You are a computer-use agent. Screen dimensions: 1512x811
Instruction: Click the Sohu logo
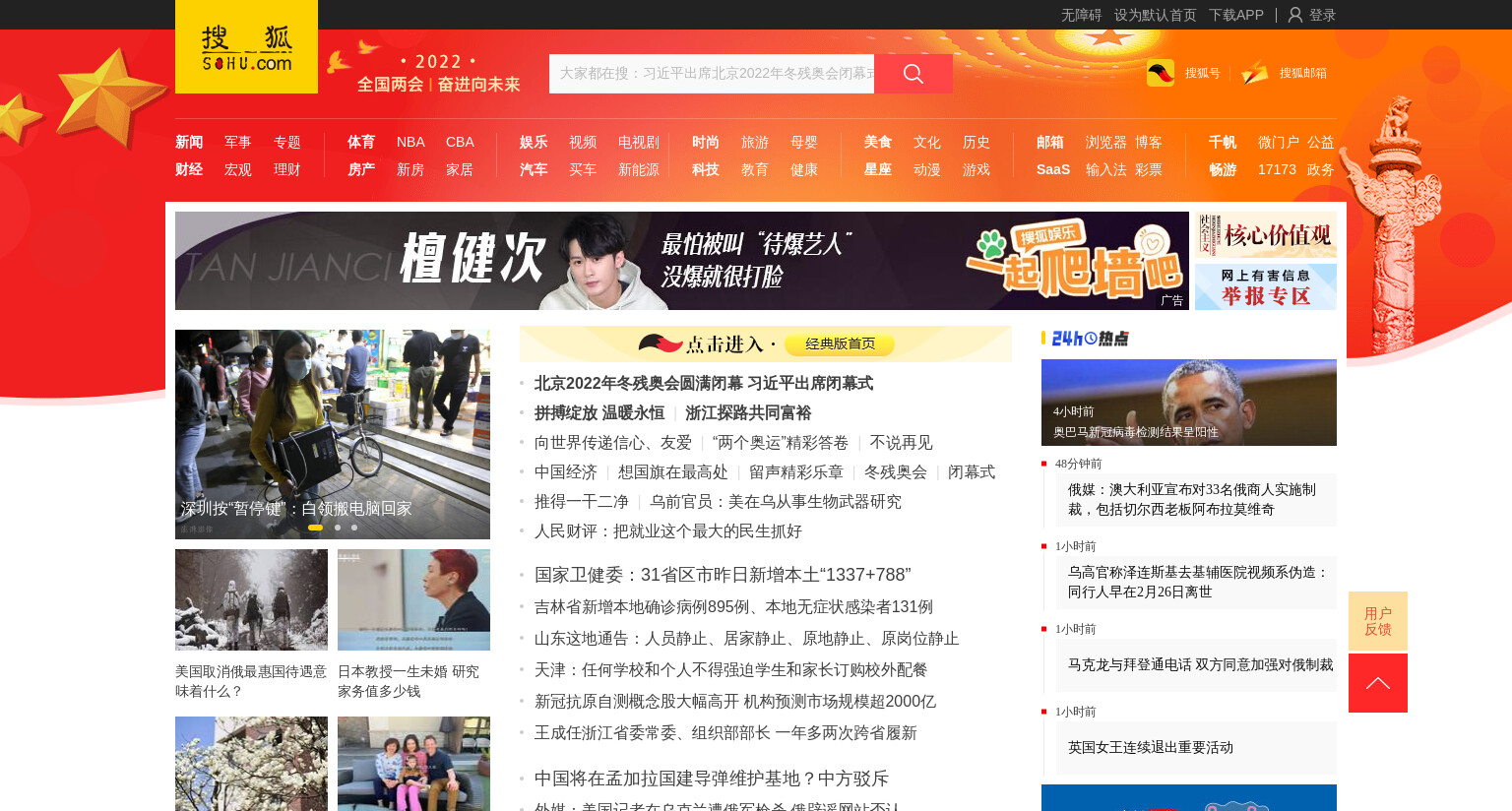pos(246,47)
